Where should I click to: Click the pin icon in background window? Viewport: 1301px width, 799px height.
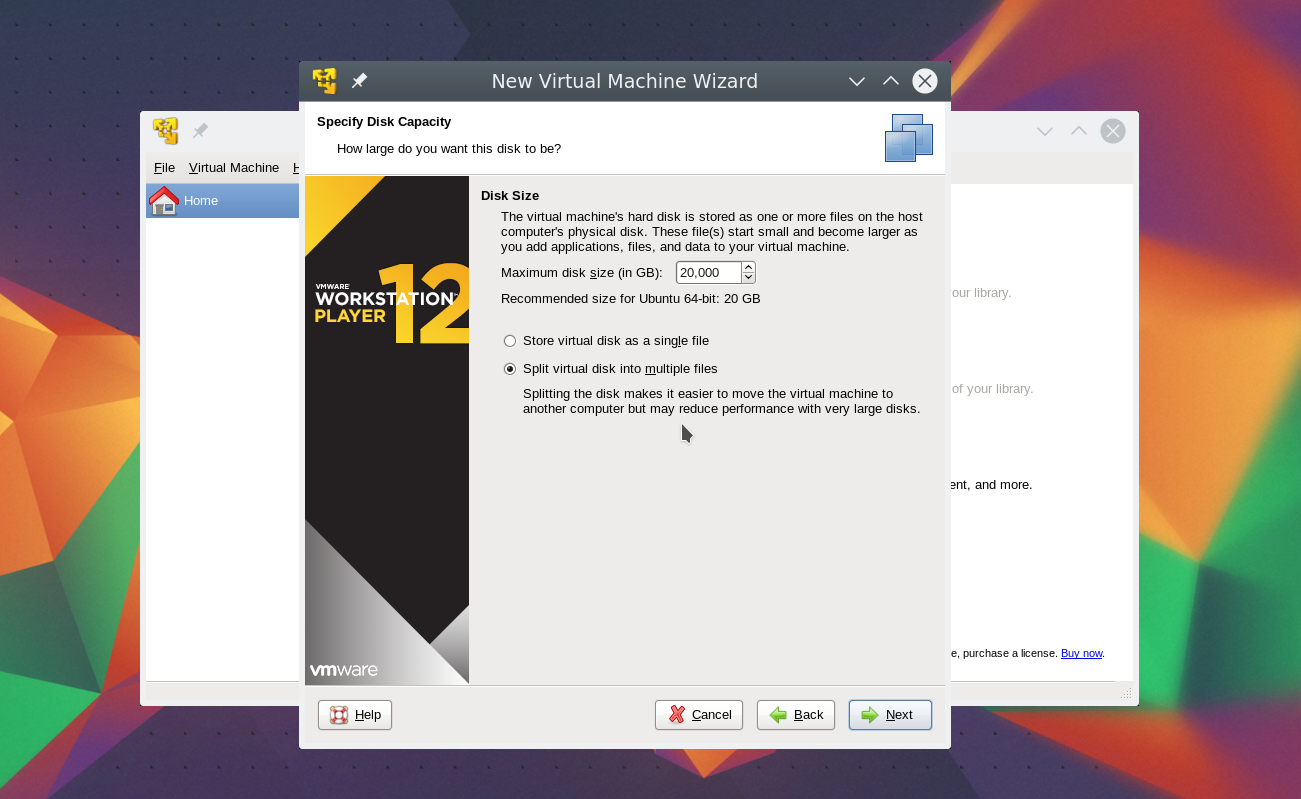[200, 131]
